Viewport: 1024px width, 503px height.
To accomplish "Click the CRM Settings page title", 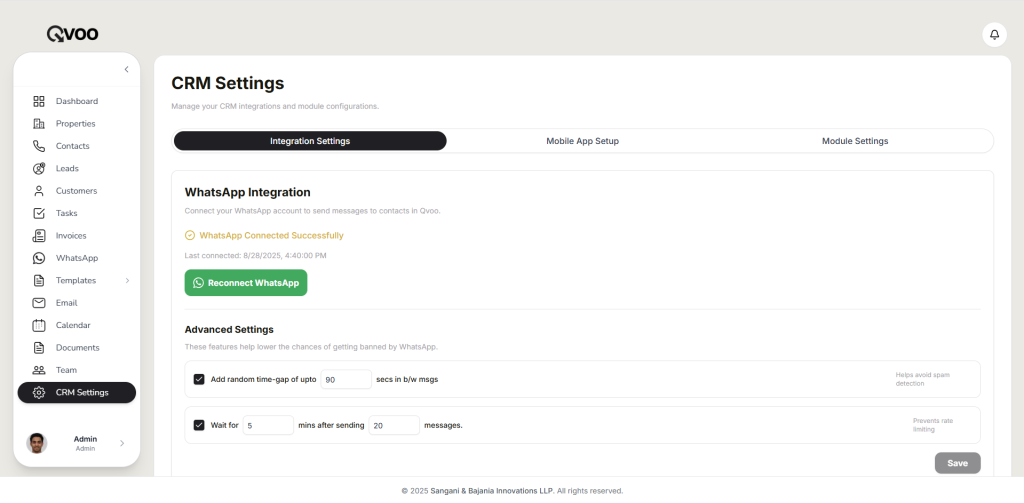I will (228, 84).
